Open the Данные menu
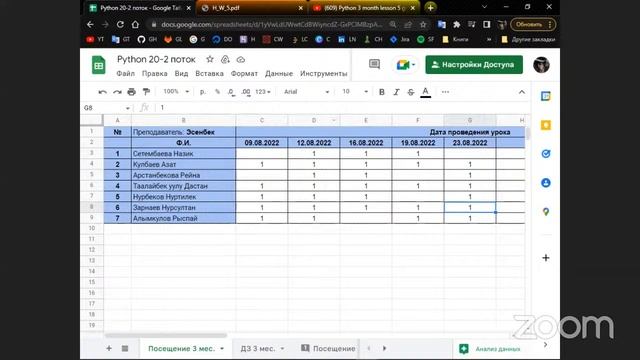This screenshot has height=360, width=640. (279, 73)
